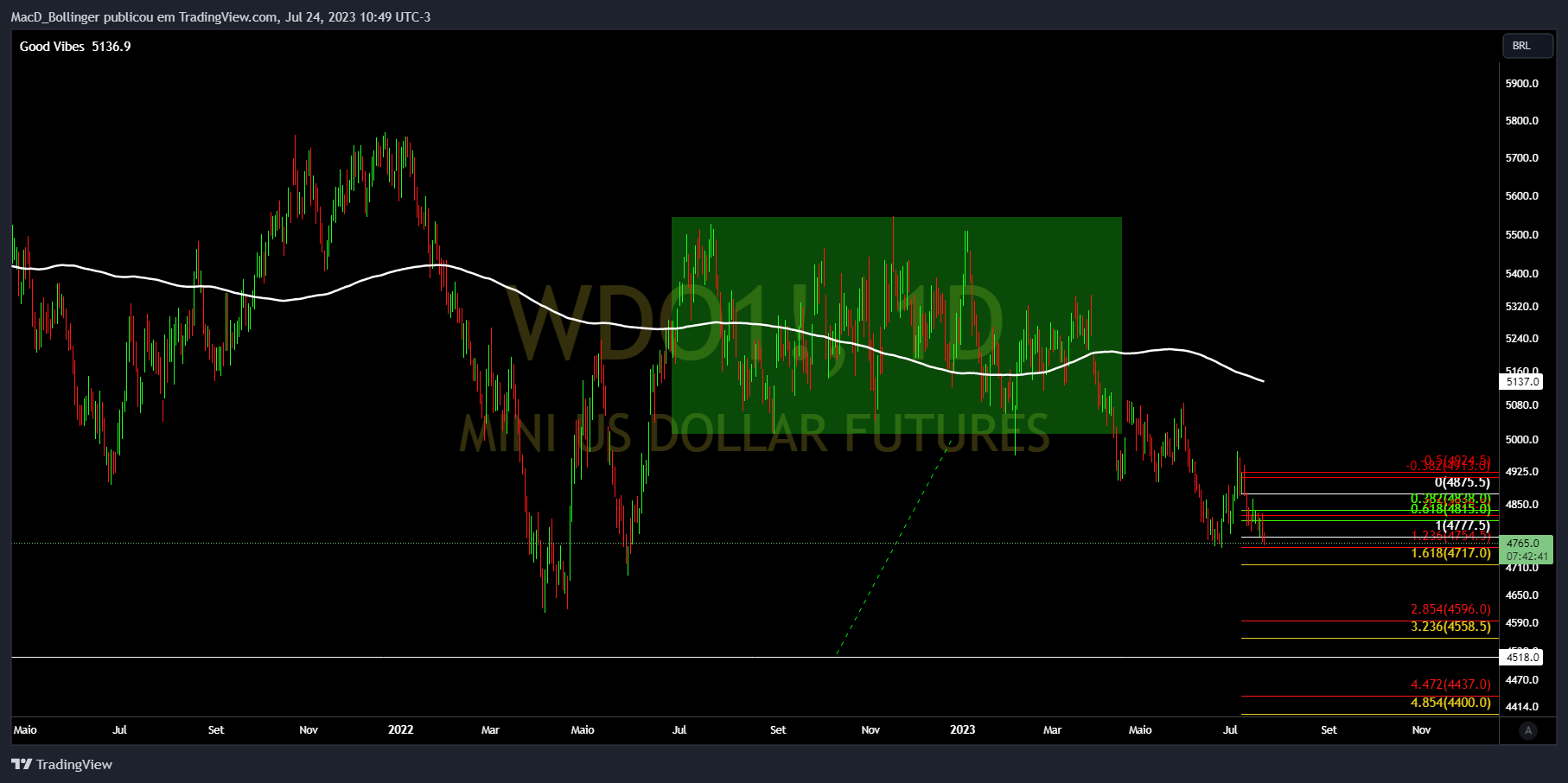Toggle the auto-scale "A" button
Screen dimensions: 1568x783
tap(1527, 730)
